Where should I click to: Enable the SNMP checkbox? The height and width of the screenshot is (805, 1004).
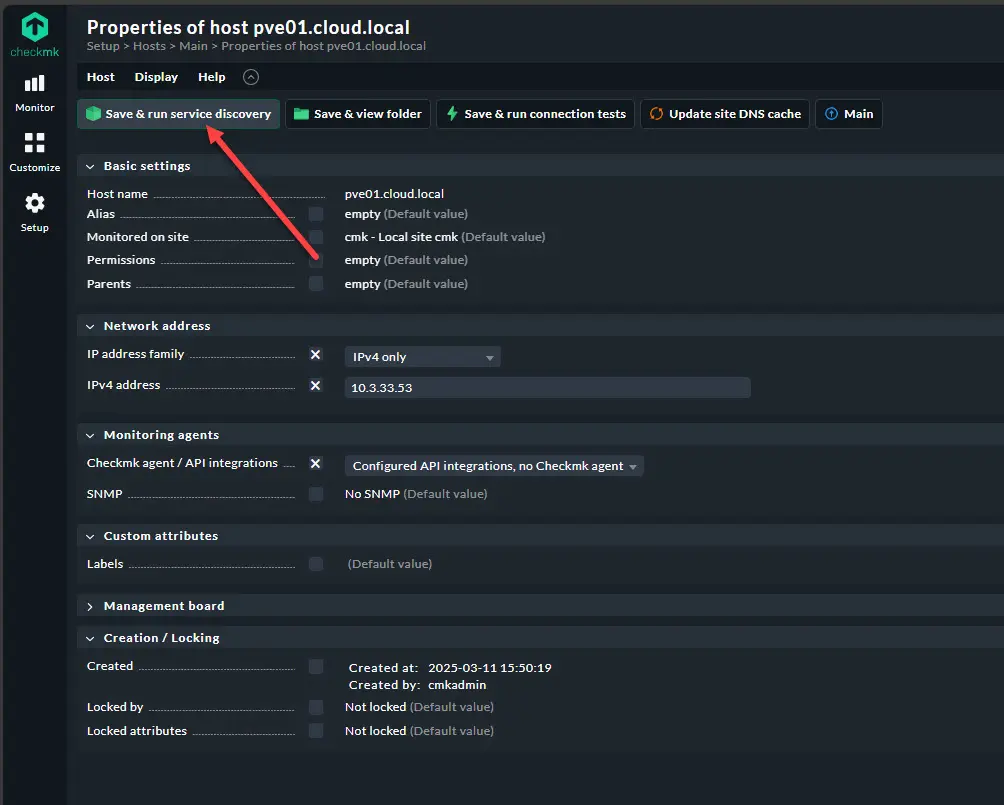pos(316,494)
